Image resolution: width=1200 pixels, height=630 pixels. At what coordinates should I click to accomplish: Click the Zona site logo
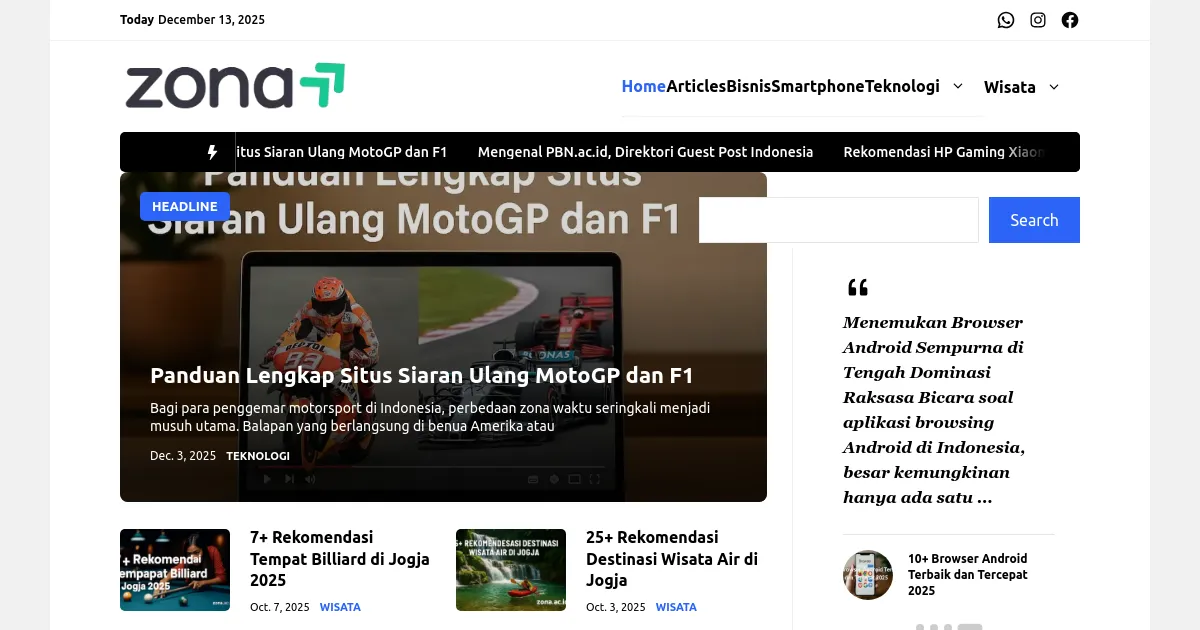(235, 86)
